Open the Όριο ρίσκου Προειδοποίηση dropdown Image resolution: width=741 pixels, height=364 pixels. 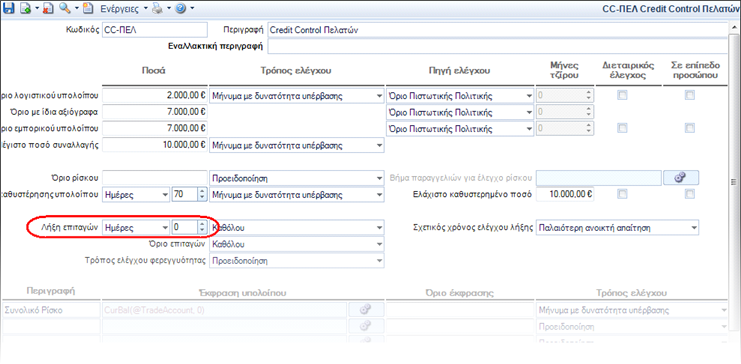[296, 179]
